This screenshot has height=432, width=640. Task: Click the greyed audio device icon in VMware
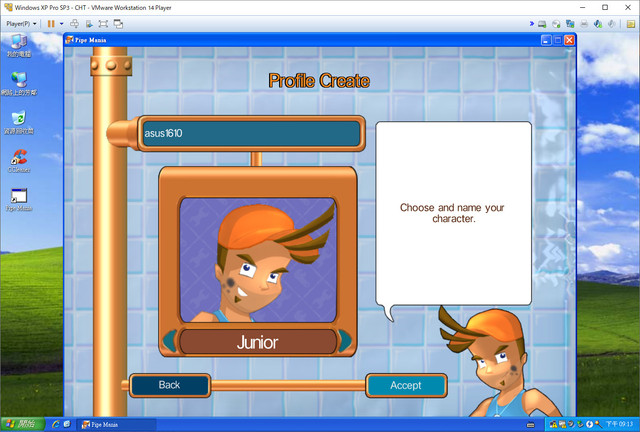click(x=611, y=24)
